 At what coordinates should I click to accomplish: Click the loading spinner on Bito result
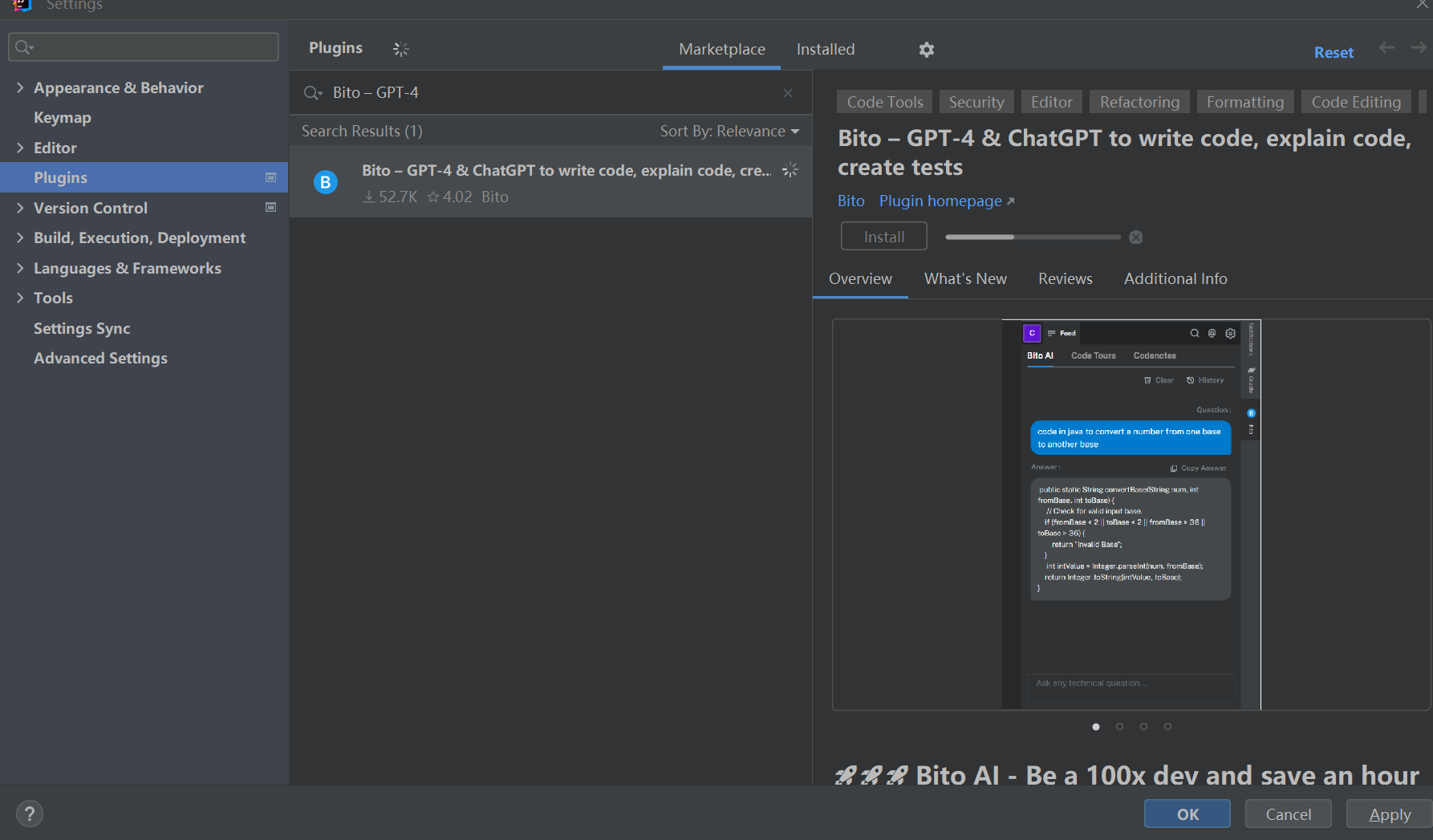(790, 169)
